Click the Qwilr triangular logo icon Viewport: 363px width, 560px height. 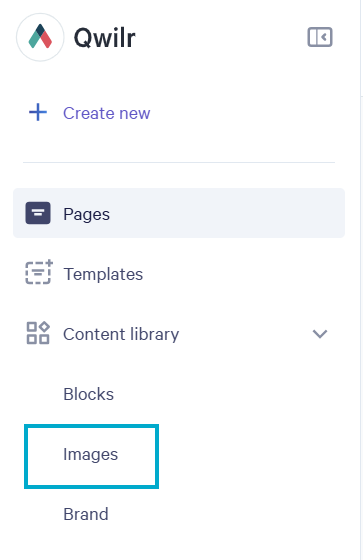pos(40,37)
